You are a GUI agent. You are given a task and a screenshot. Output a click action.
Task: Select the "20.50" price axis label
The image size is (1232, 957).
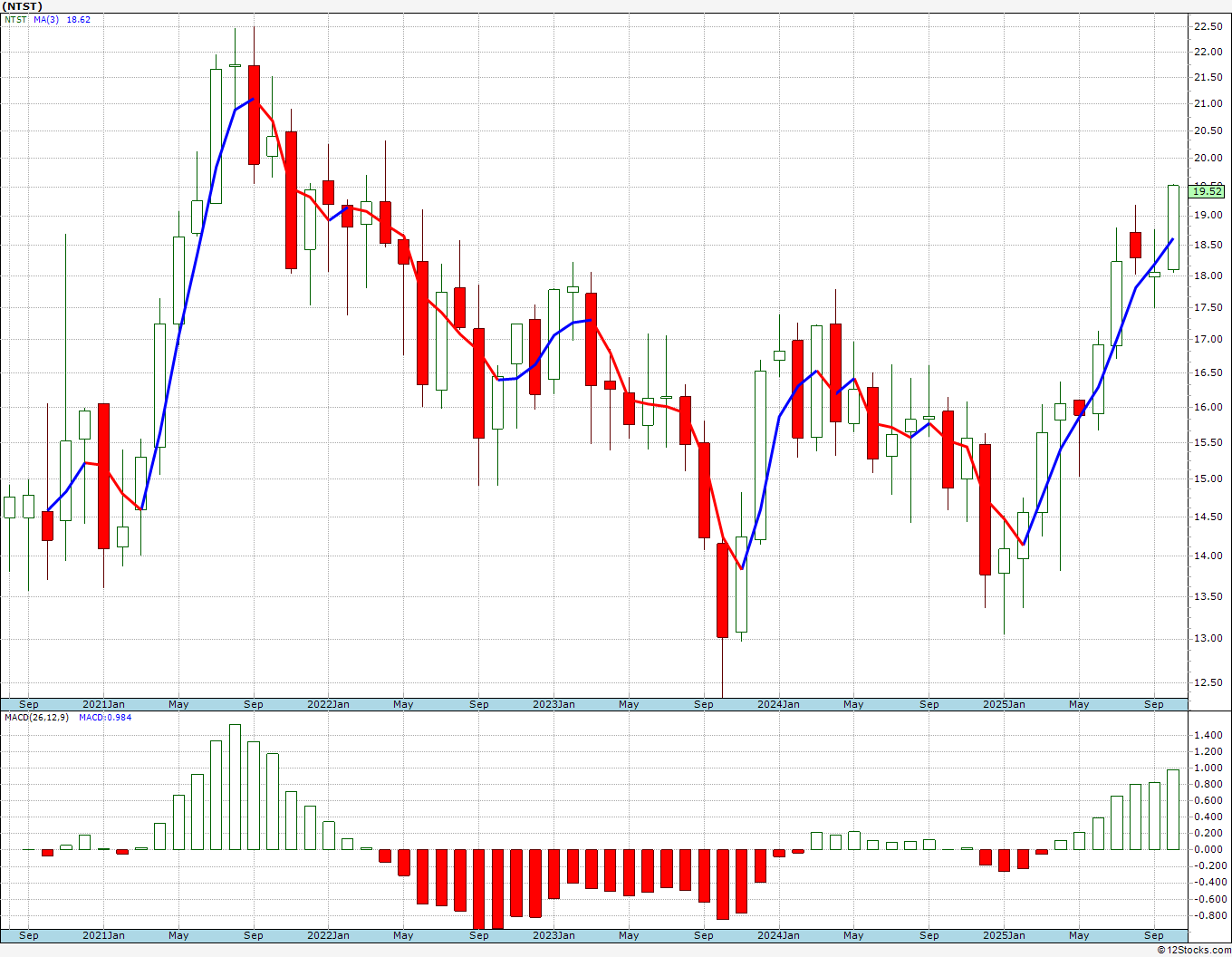point(1208,130)
